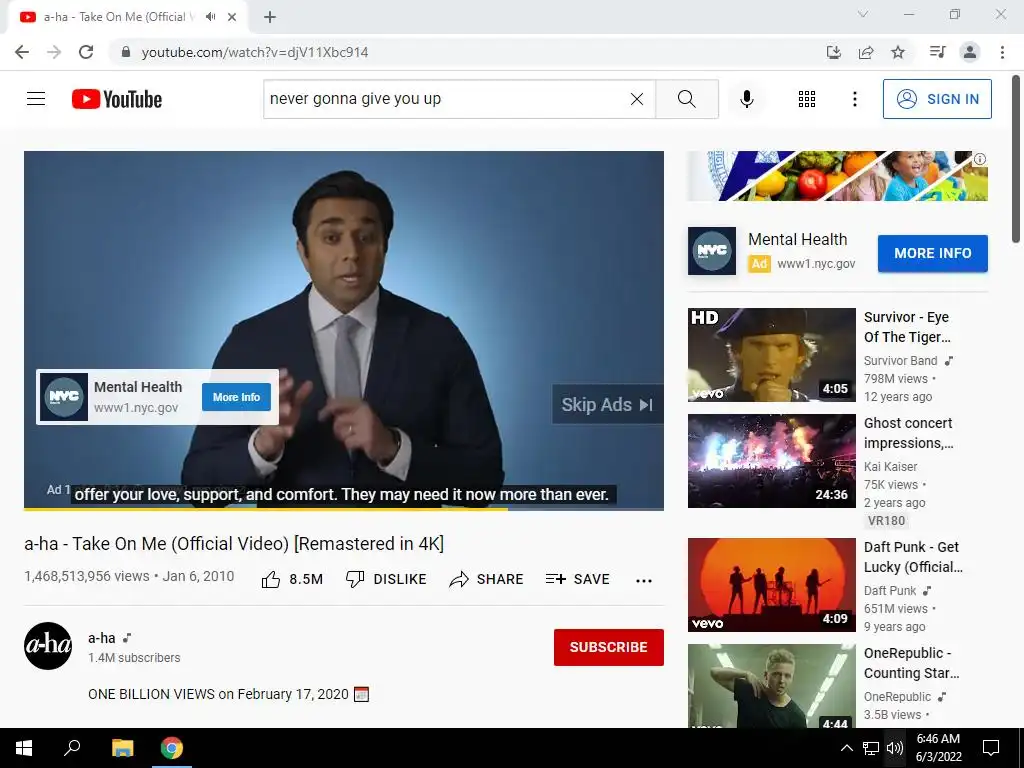Click More Info on the video ad overlay
Viewport: 1024px width, 768px height.
pos(236,397)
